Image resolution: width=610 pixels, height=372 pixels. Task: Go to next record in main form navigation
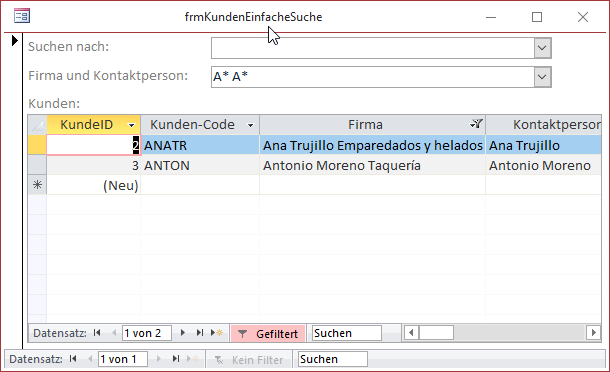[158, 359]
